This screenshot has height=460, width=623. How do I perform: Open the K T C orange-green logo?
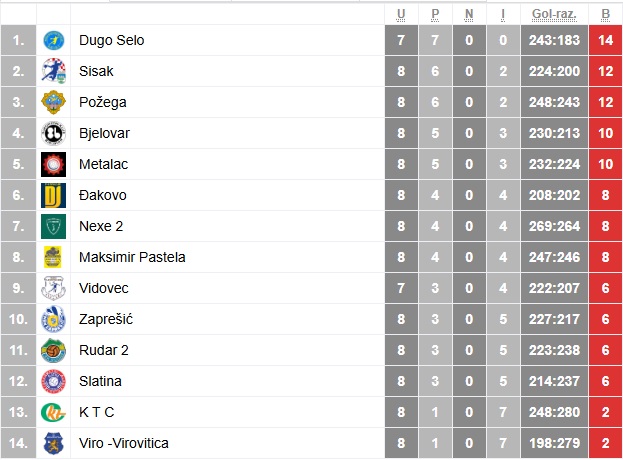(53, 412)
